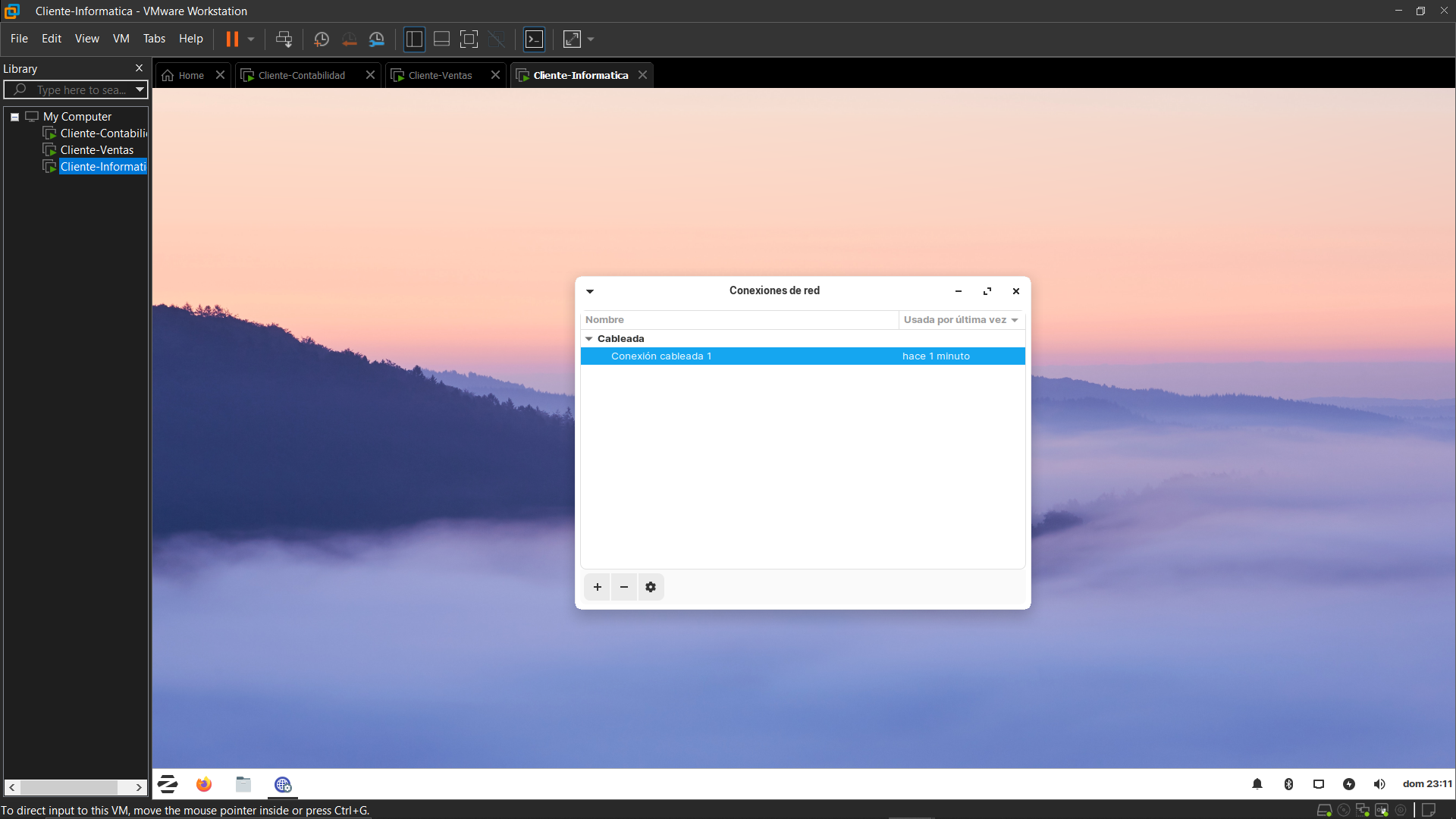
Task: Collapse the My Computer tree node
Action: point(14,117)
